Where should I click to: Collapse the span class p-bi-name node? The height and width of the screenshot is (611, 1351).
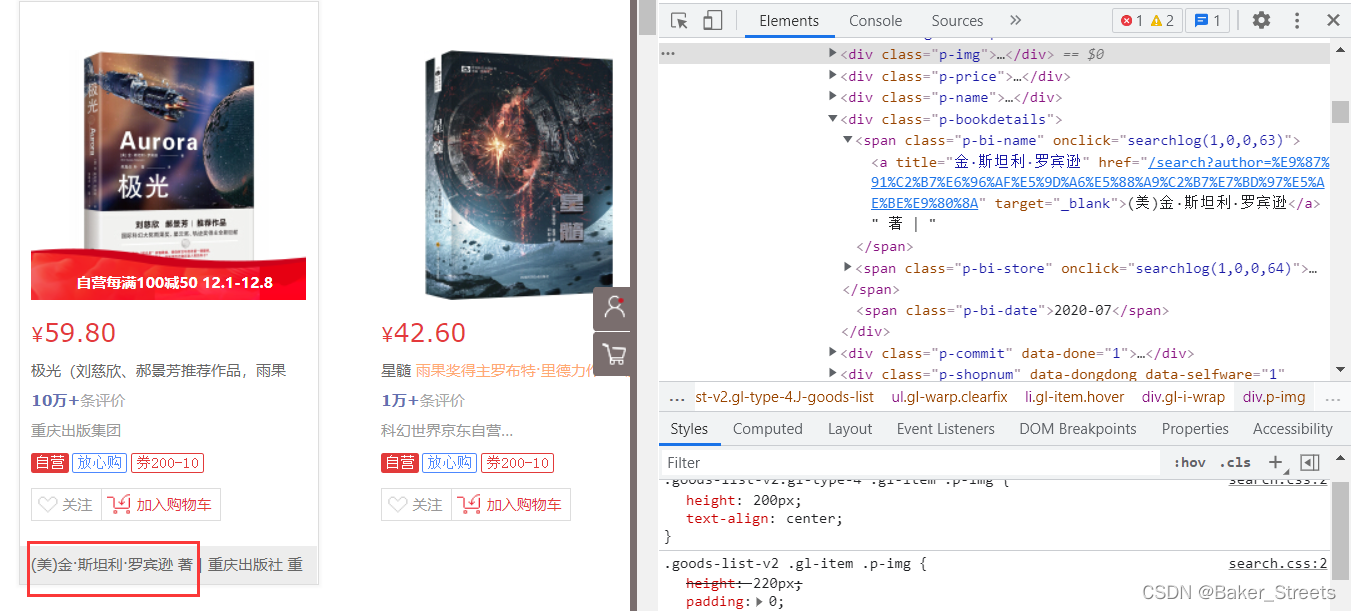[x=848, y=141]
